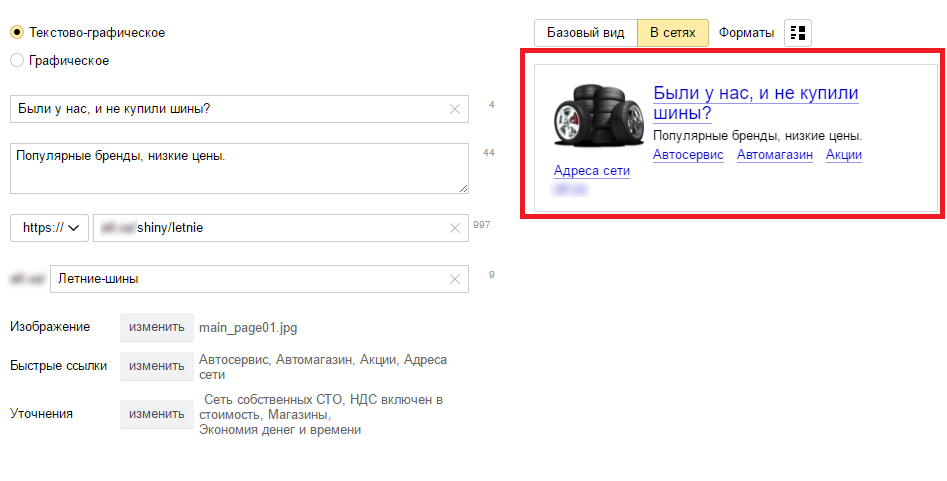947x481 pixels.
Task: Clear the URL link field
Action: coord(455,229)
